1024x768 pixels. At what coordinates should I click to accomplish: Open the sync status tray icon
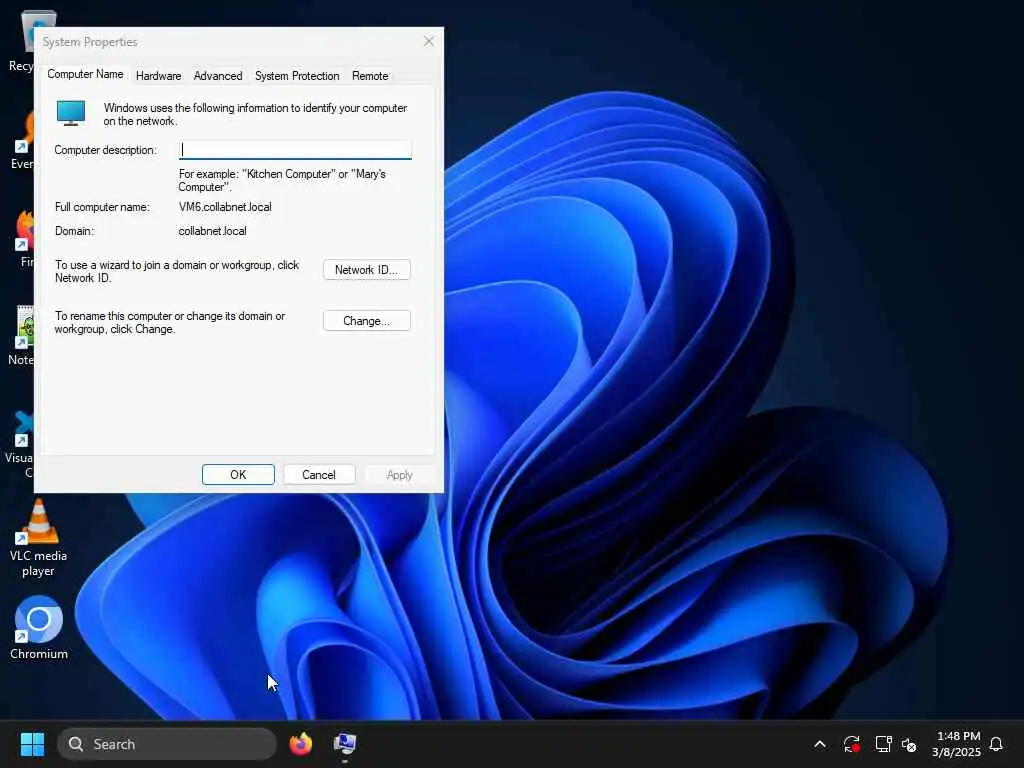point(852,744)
